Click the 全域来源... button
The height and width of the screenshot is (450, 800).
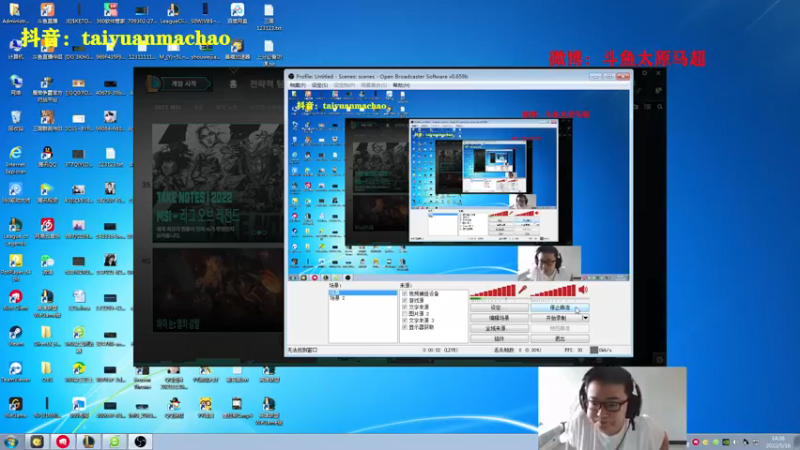tap(498, 328)
